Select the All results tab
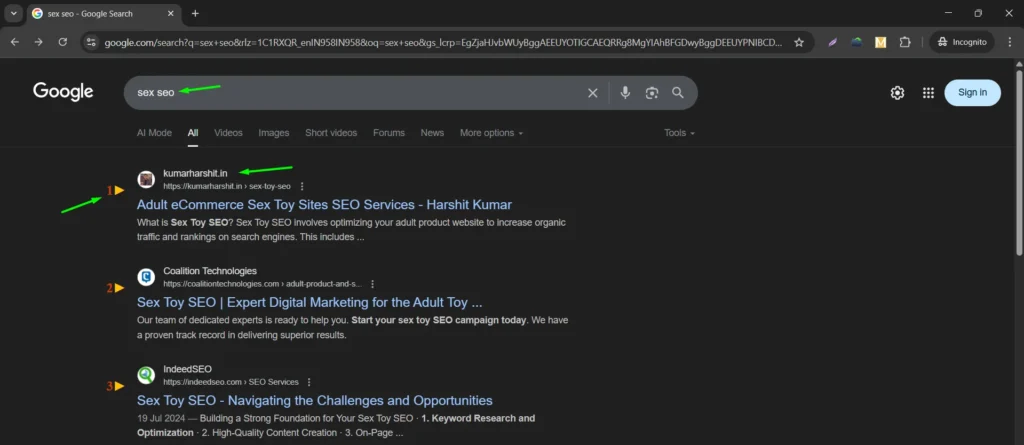 coord(193,133)
